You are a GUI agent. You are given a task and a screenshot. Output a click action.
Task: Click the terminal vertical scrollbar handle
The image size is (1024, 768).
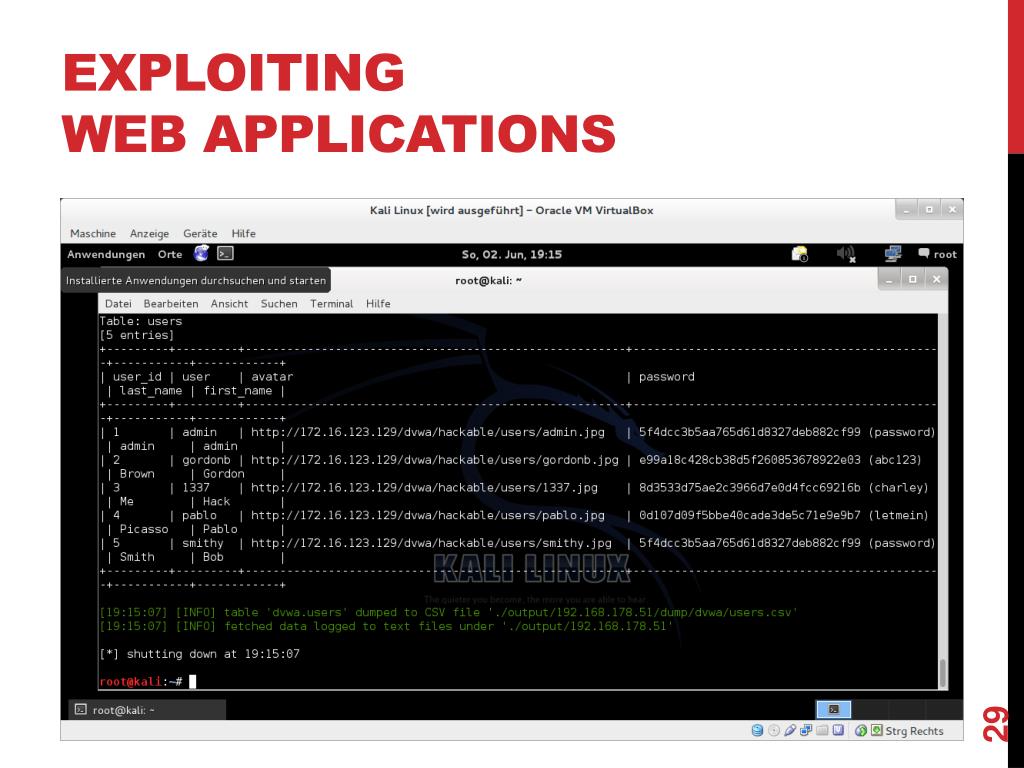pos(942,673)
